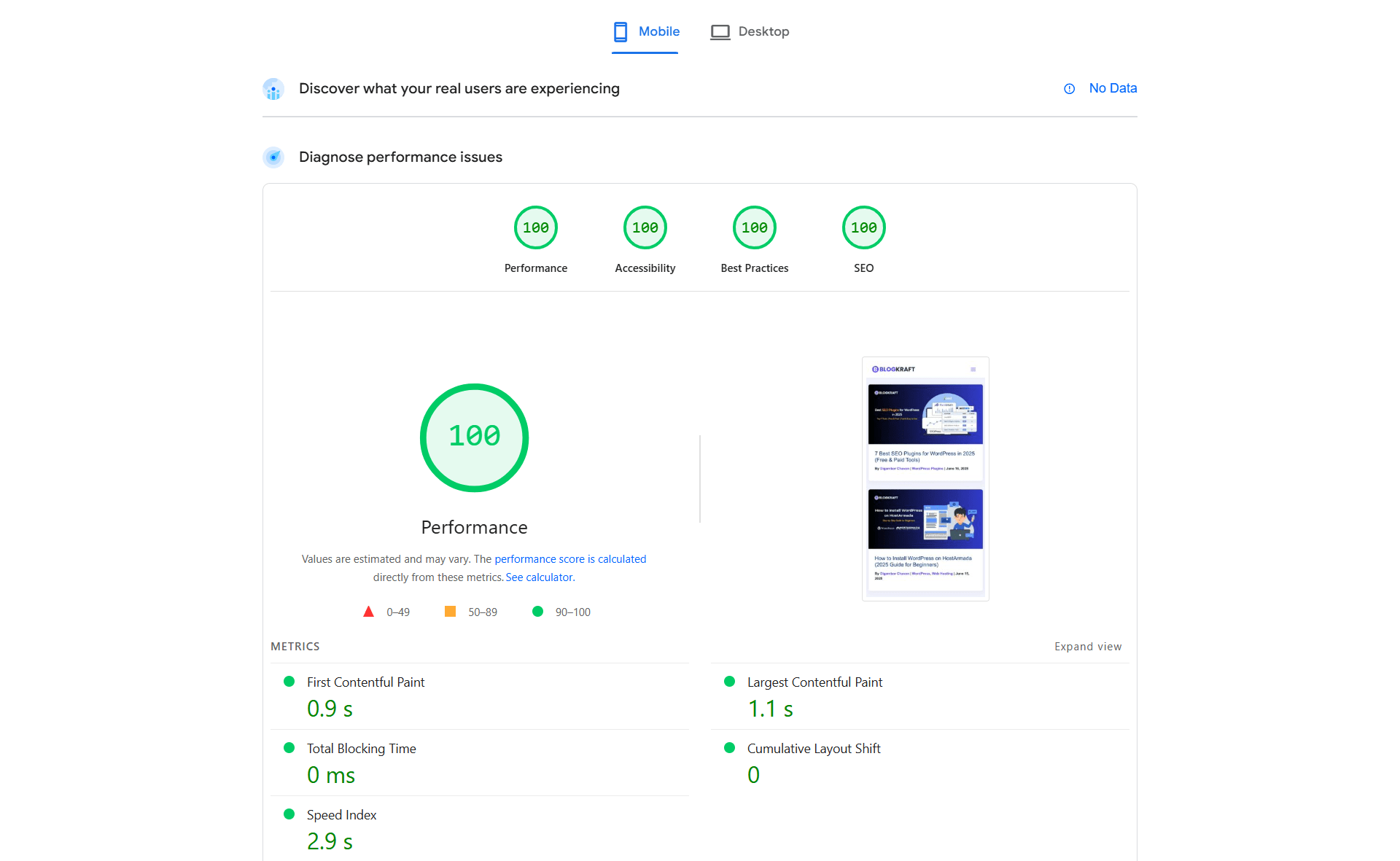Click the info icon next to No Data

pos(1069,88)
